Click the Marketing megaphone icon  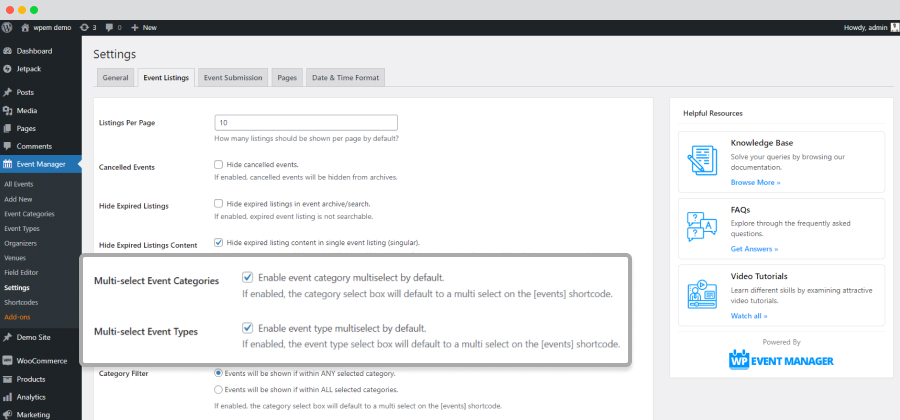(x=7, y=415)
